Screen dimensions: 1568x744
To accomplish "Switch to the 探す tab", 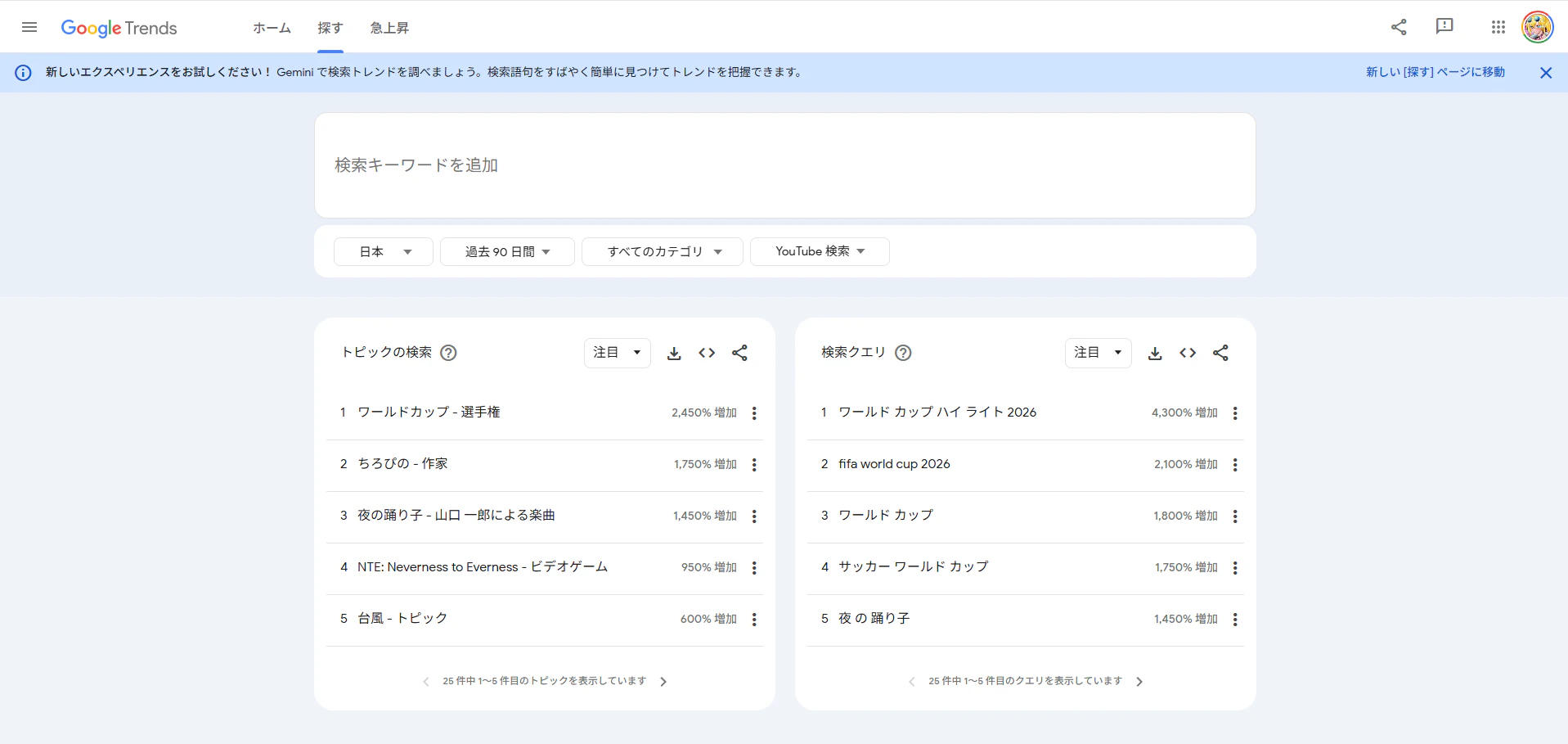I will click(330, 28).
